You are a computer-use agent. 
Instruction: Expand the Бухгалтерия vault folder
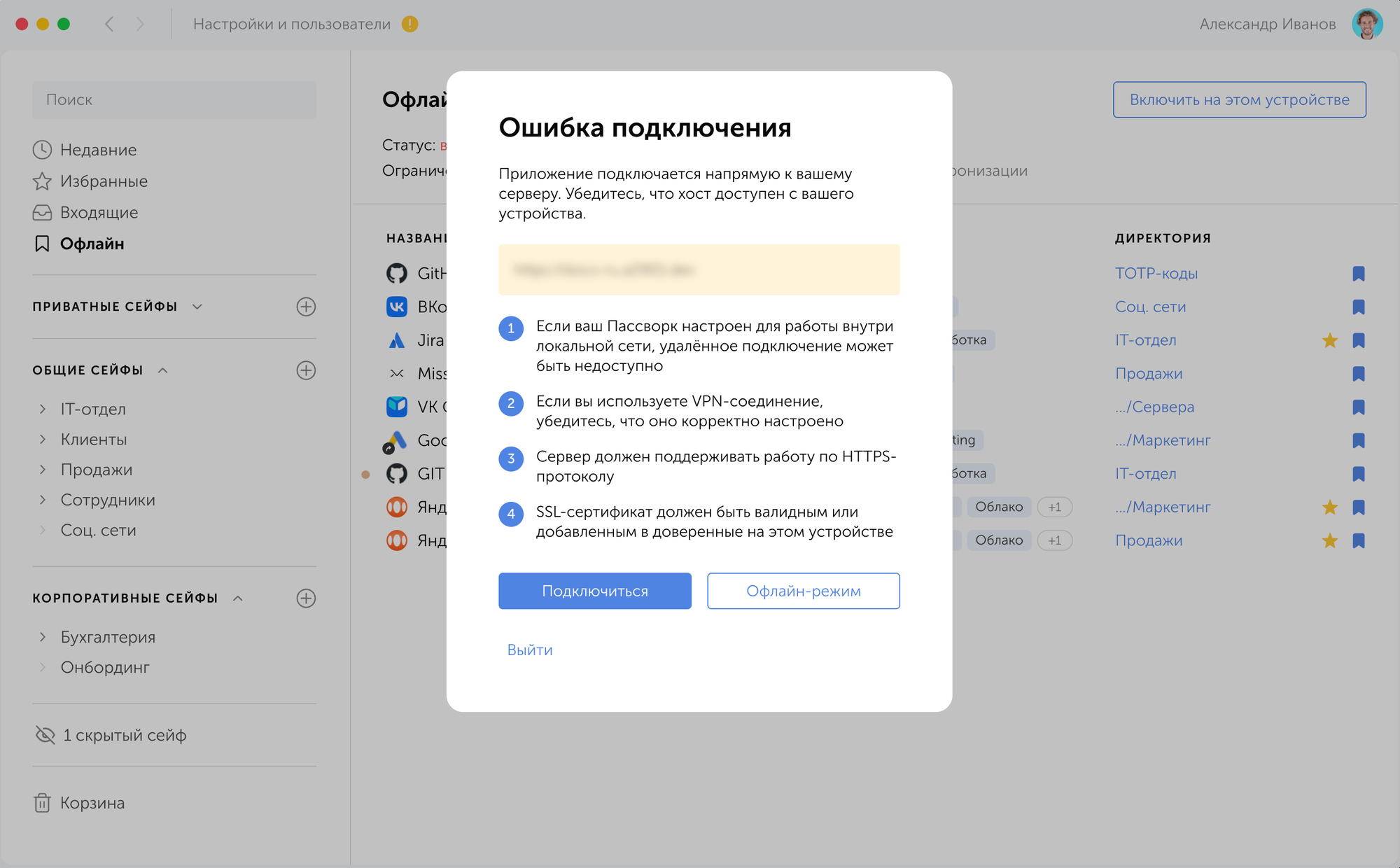(x=43, y=637)
